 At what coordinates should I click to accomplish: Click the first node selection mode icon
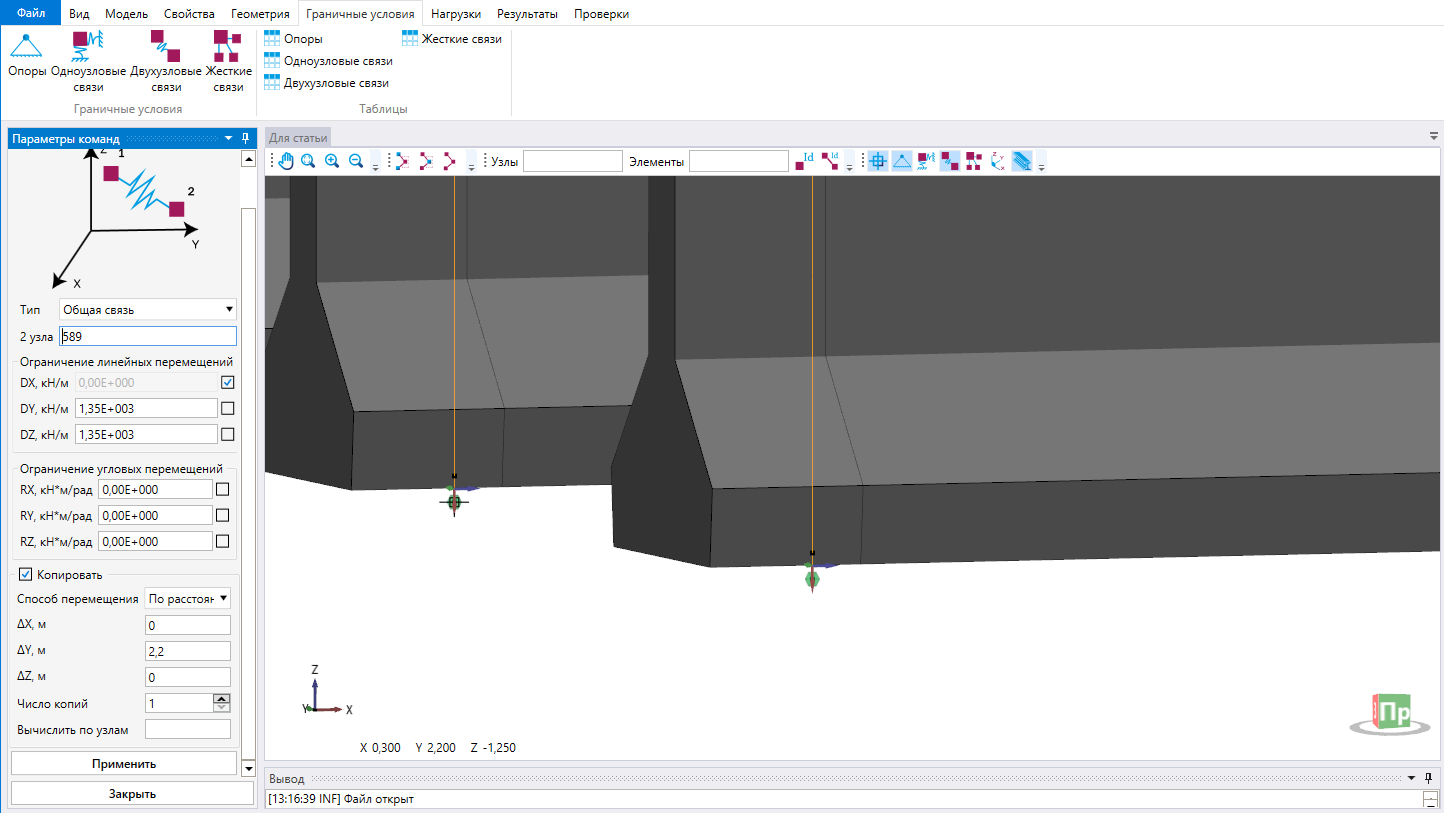[402, 161]
